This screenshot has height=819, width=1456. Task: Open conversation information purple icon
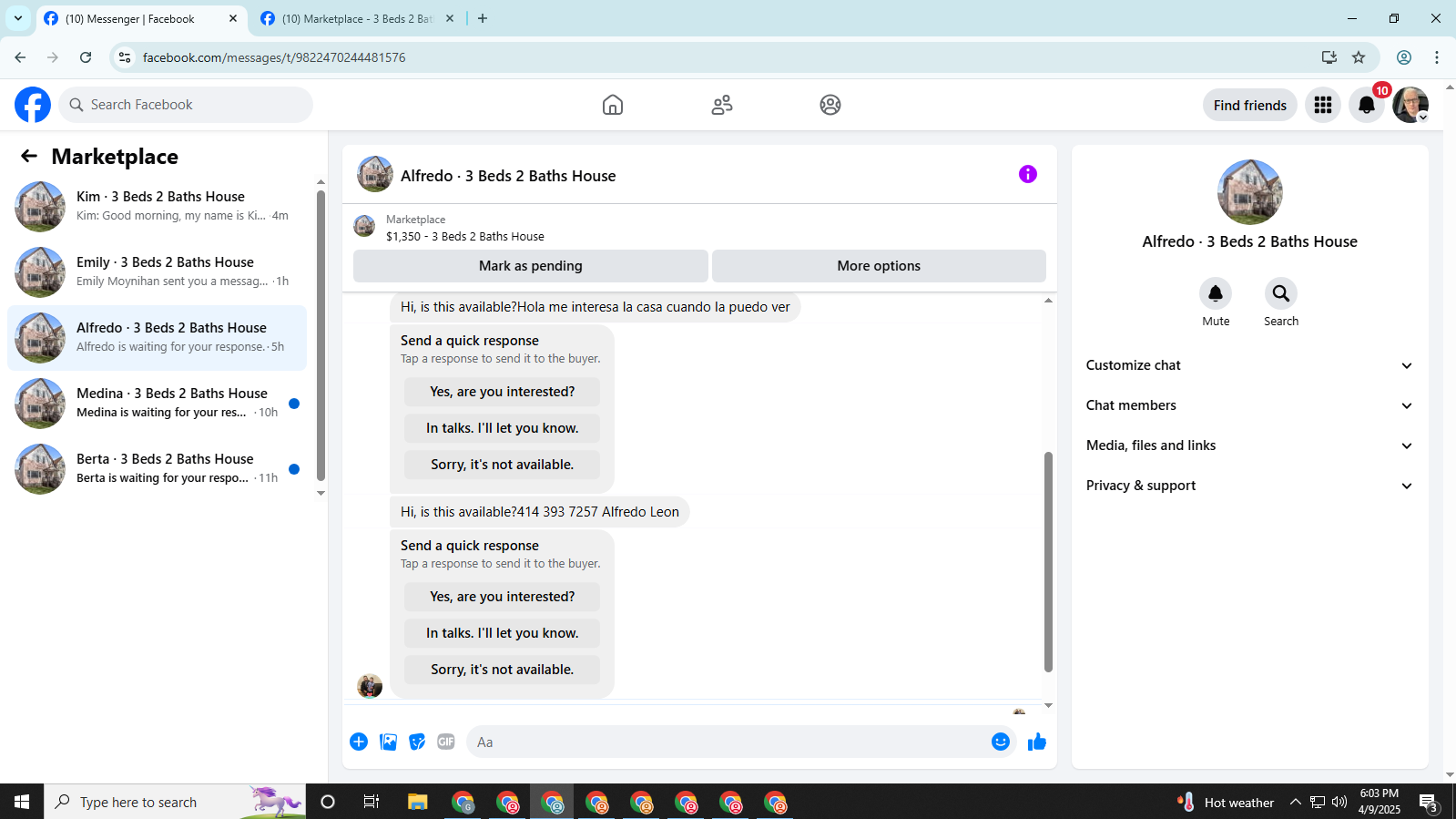pyautogui.click(x=1028, y=174)
